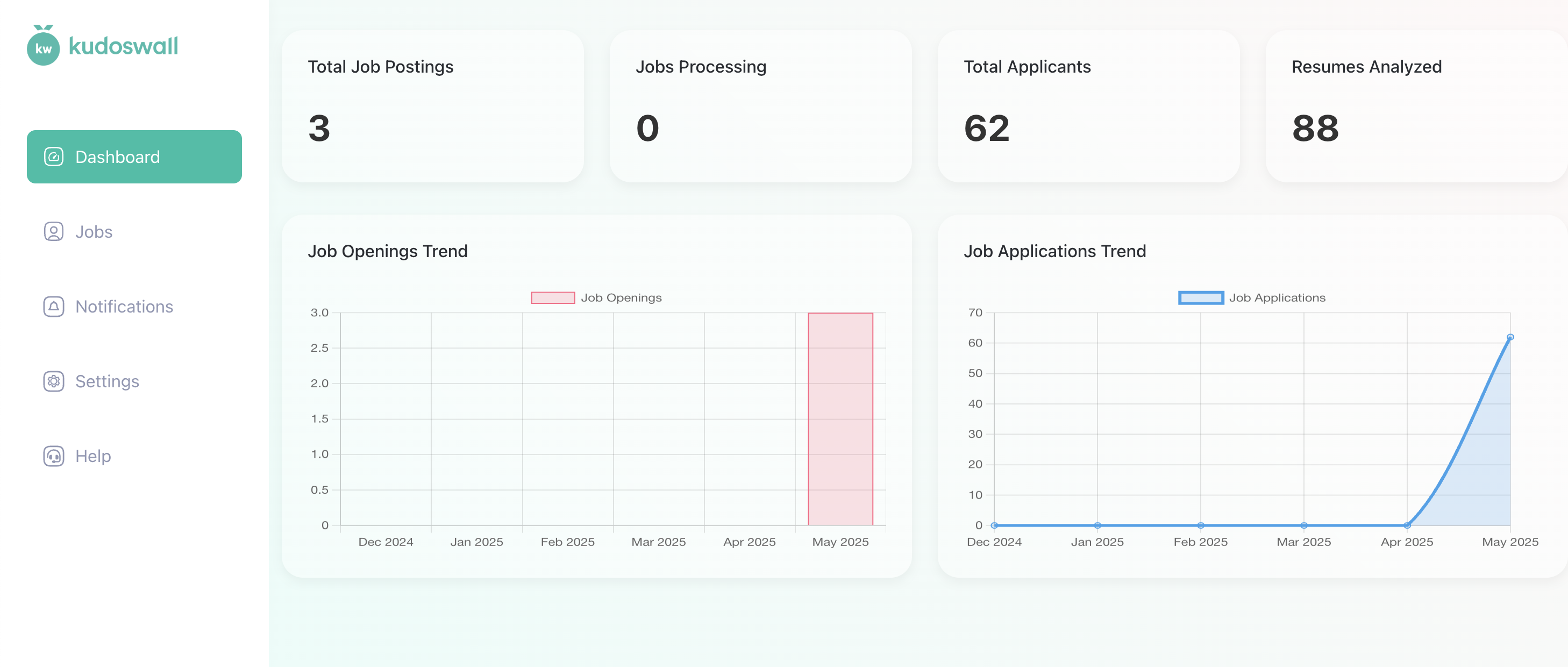Click the Dashboard gauge icon

[54, 157]
